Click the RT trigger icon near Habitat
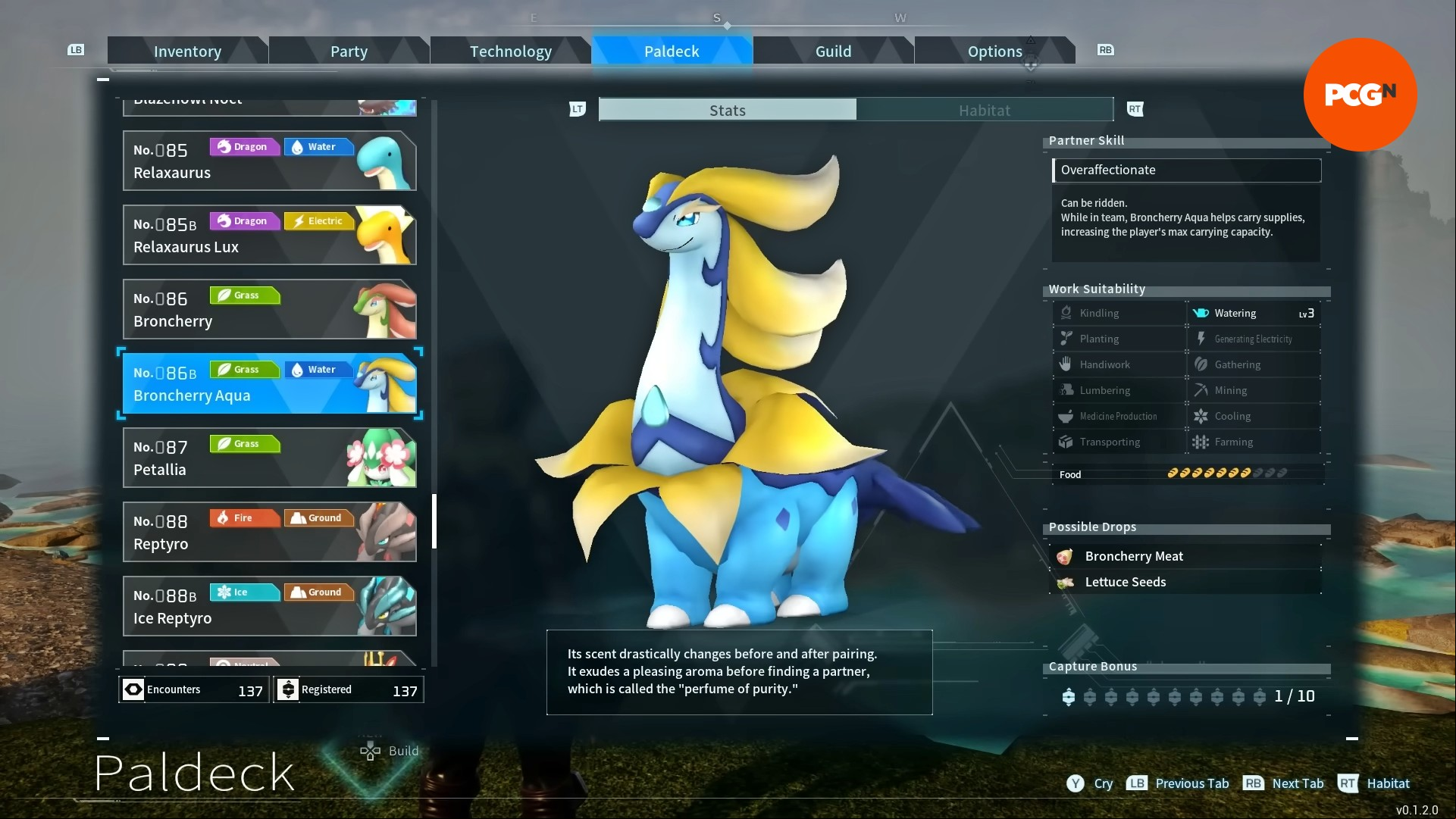 (1135, 109)
